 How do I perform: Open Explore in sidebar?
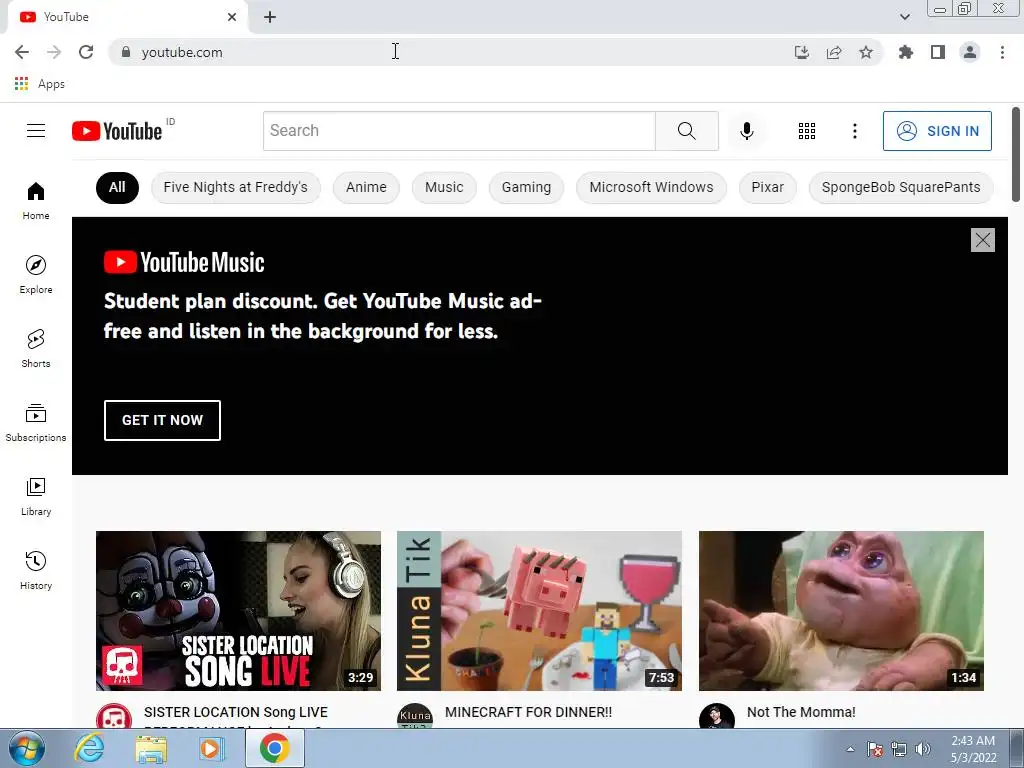(36, 274)
